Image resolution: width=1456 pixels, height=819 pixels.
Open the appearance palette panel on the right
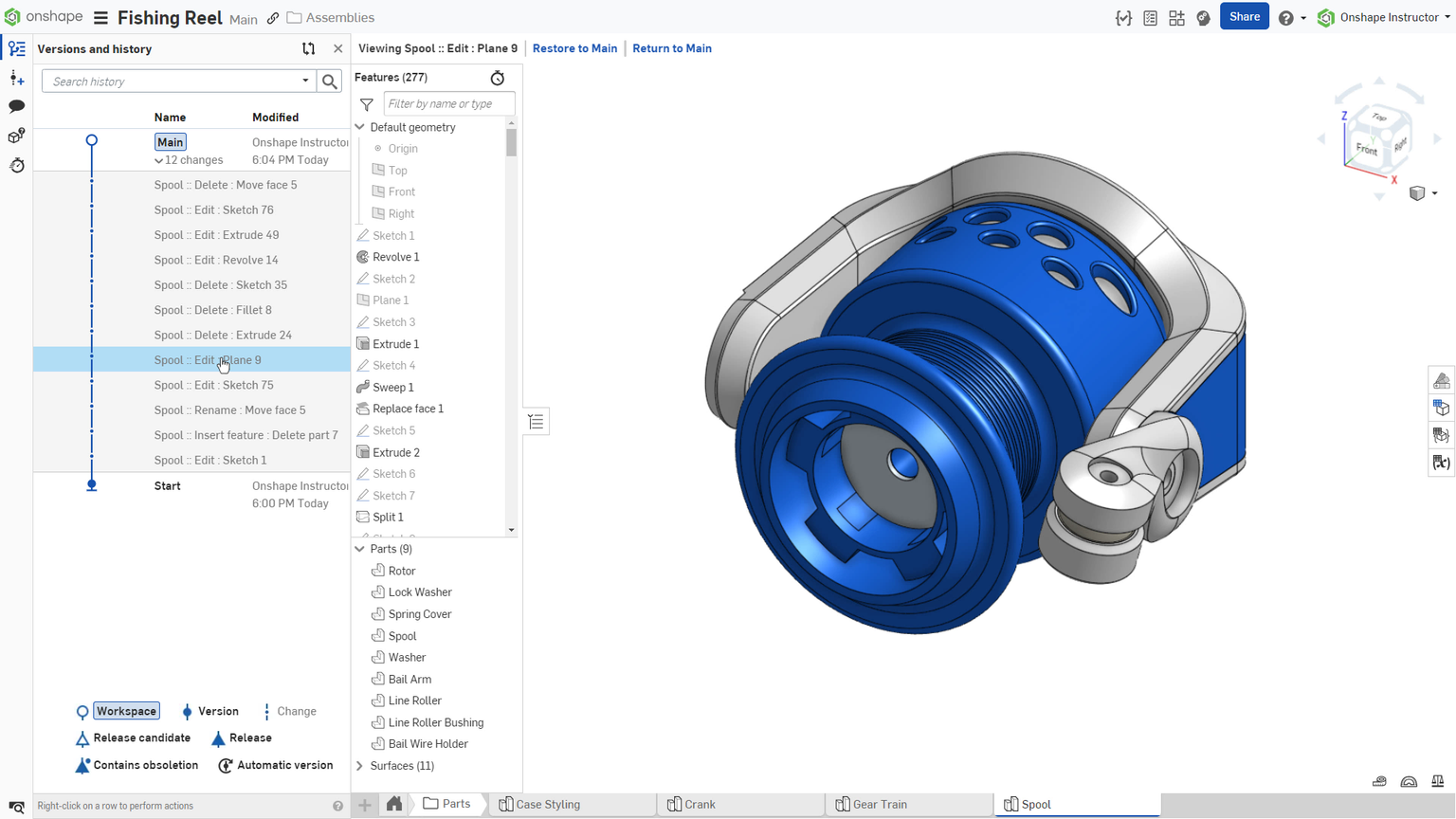(x=1441, y=379)
